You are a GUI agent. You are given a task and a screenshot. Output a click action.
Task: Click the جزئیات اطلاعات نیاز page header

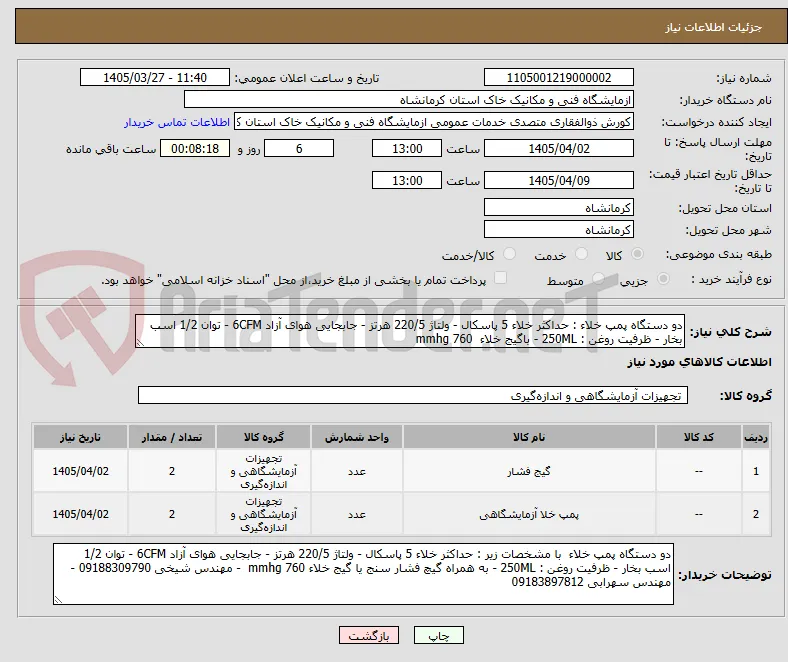coord(714,27)
